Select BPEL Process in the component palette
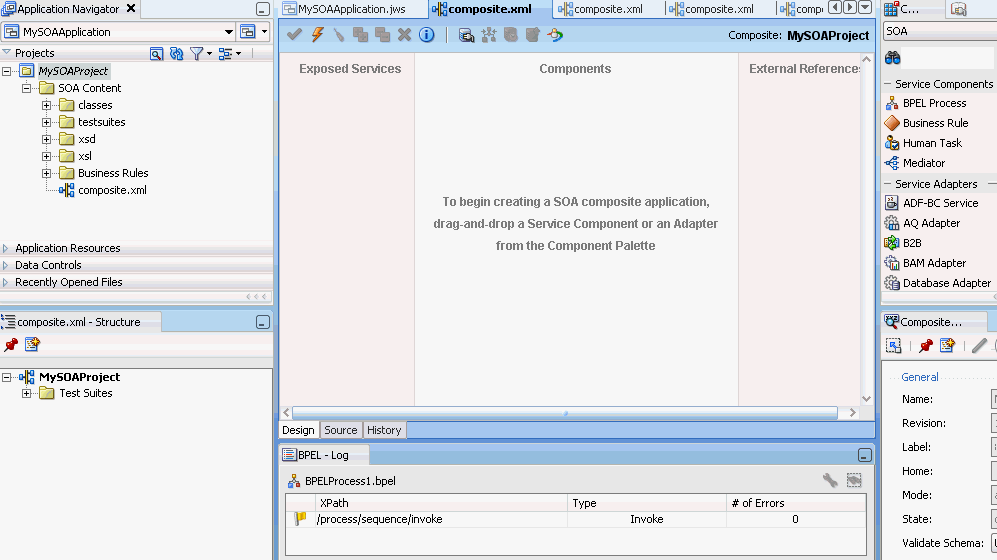The width and height of the screenshot is (997, 560). tap(934, 103)
